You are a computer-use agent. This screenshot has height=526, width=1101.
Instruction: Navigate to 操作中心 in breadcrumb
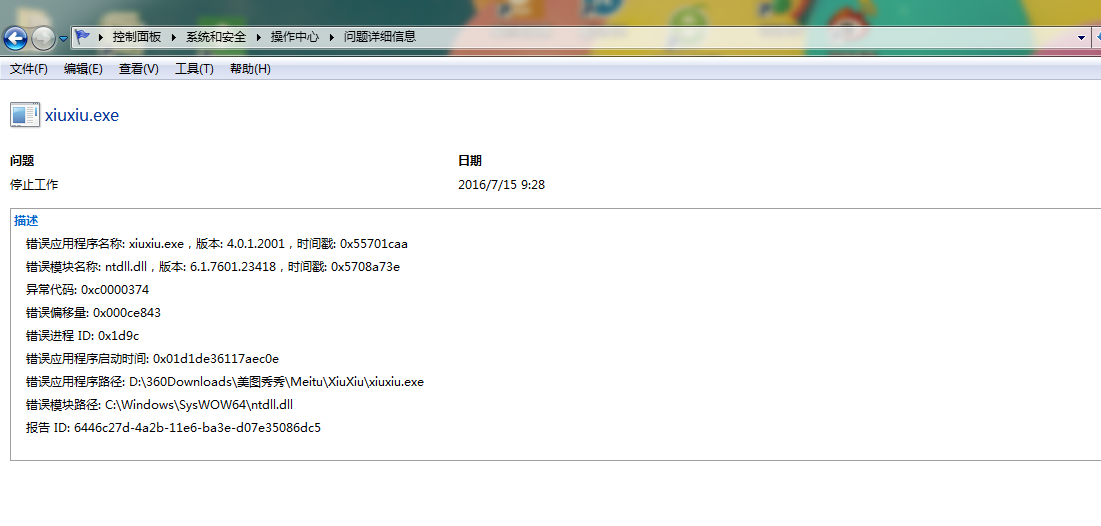(295, 37)
